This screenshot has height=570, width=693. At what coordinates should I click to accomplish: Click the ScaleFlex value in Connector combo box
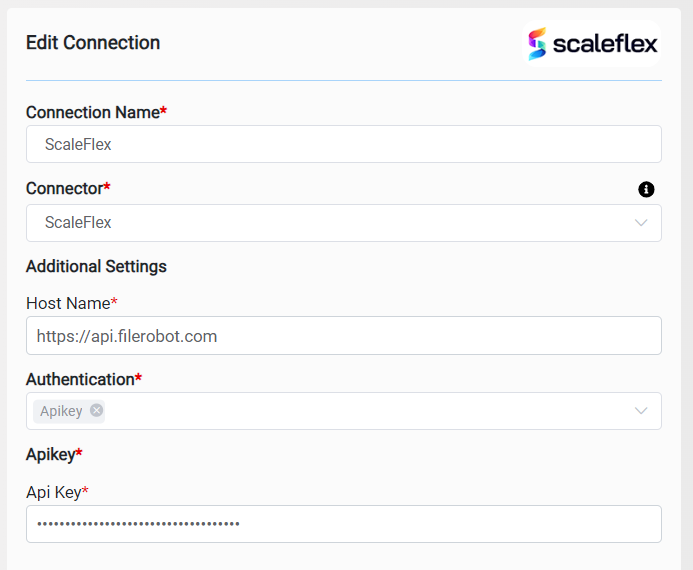(78, 223)
